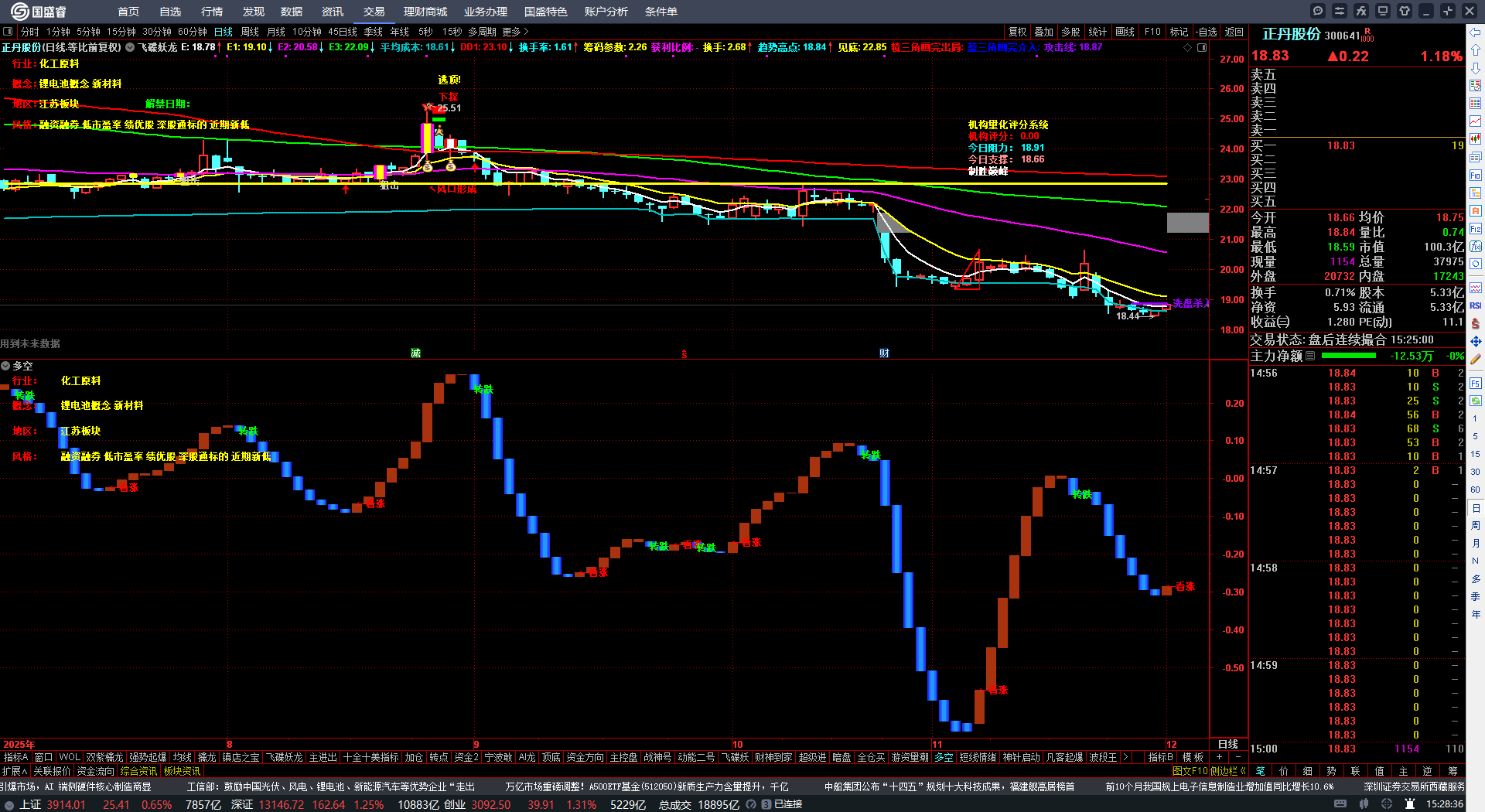The image size is (1485, 812).
Task: Switch to 周线 period
Action: click(x=250, y=32)
